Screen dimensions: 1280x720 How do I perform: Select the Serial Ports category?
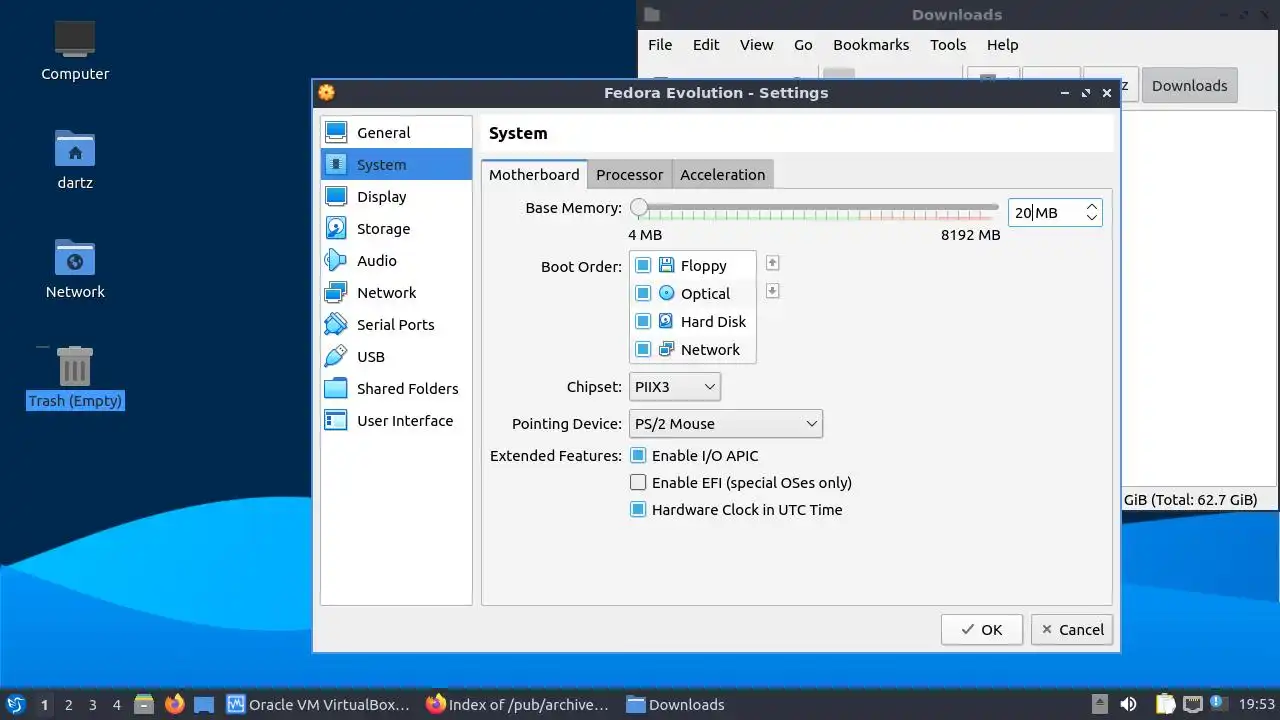pyautogui.click(x=396, y=325)
